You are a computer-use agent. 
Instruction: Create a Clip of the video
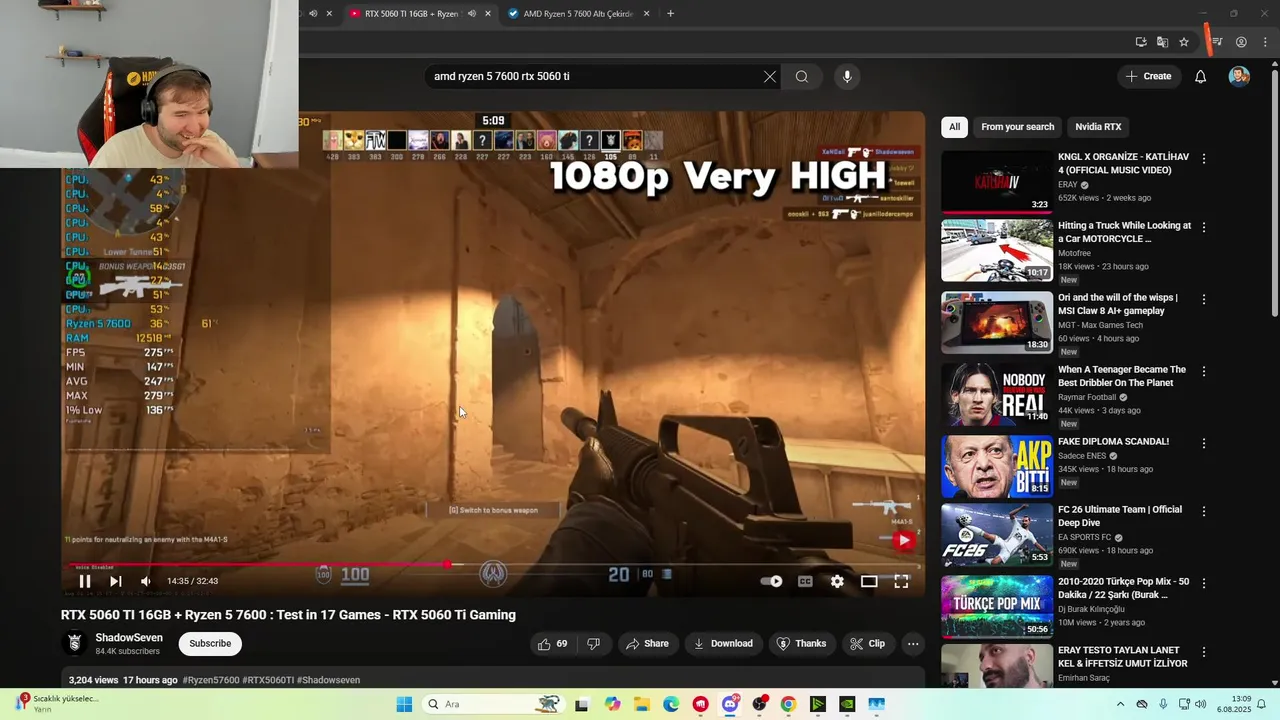[x=867, y=644]
